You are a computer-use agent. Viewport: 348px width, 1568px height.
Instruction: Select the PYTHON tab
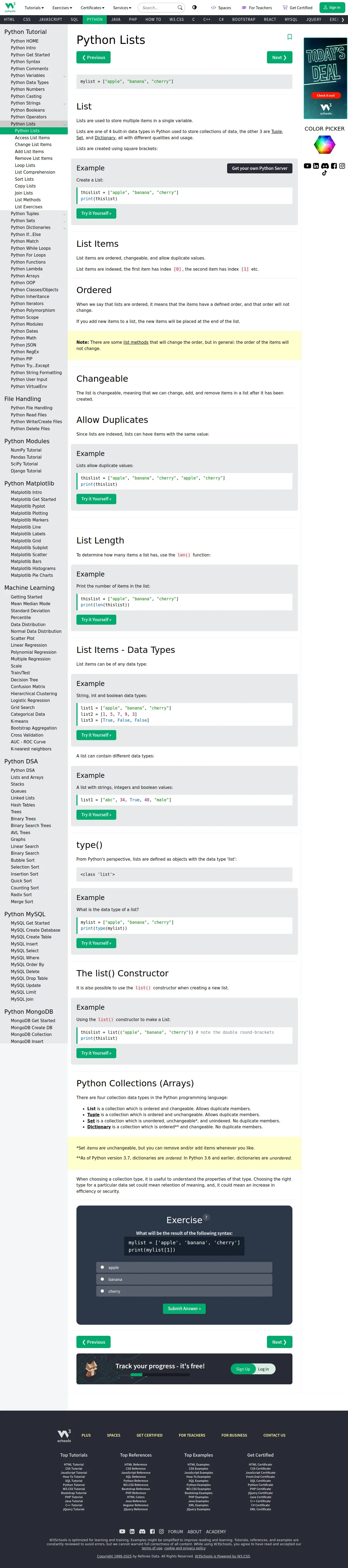tap(95, 20)
